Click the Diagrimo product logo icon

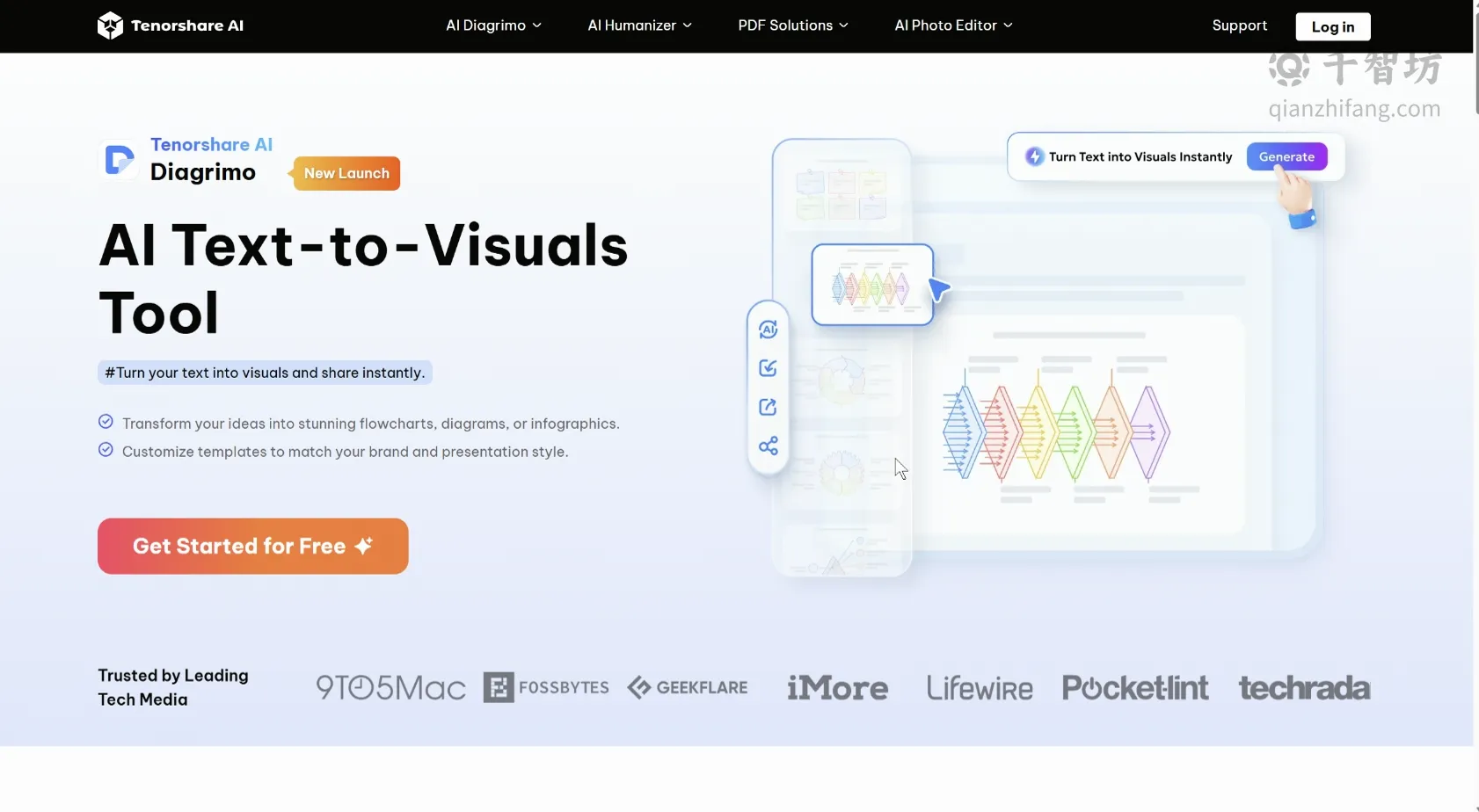pos(119,160)
